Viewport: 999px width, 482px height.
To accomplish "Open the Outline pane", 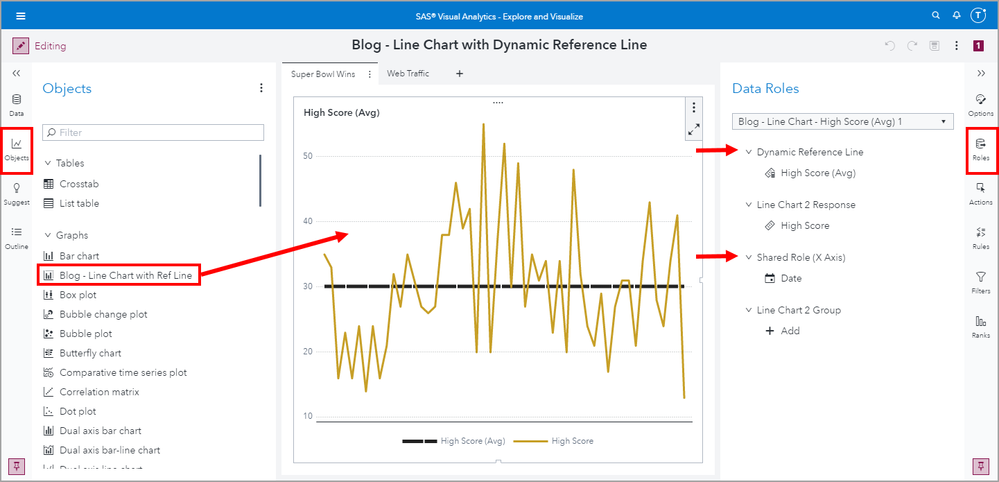I will point(17,238).
